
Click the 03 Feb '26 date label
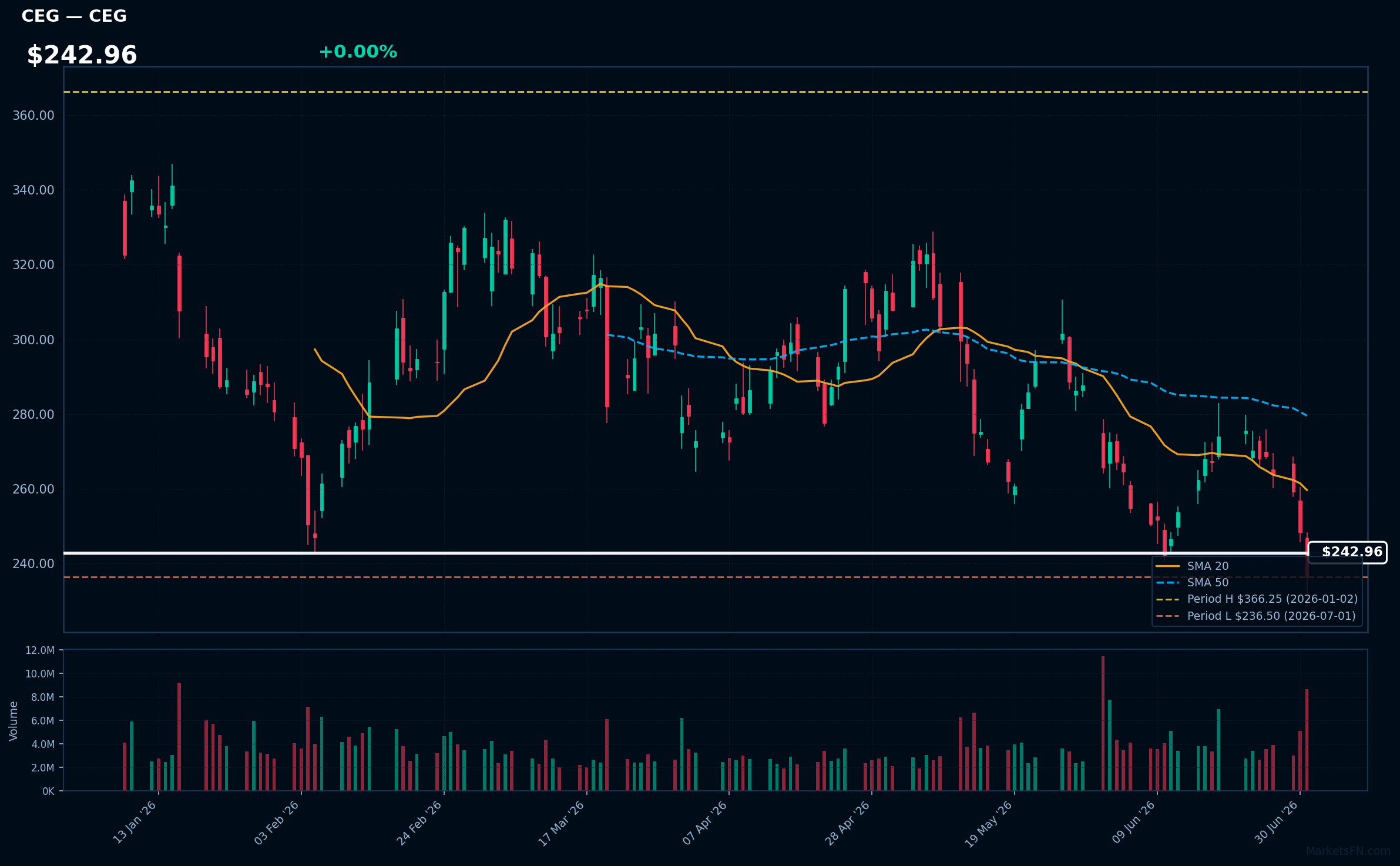coord(277,823)
